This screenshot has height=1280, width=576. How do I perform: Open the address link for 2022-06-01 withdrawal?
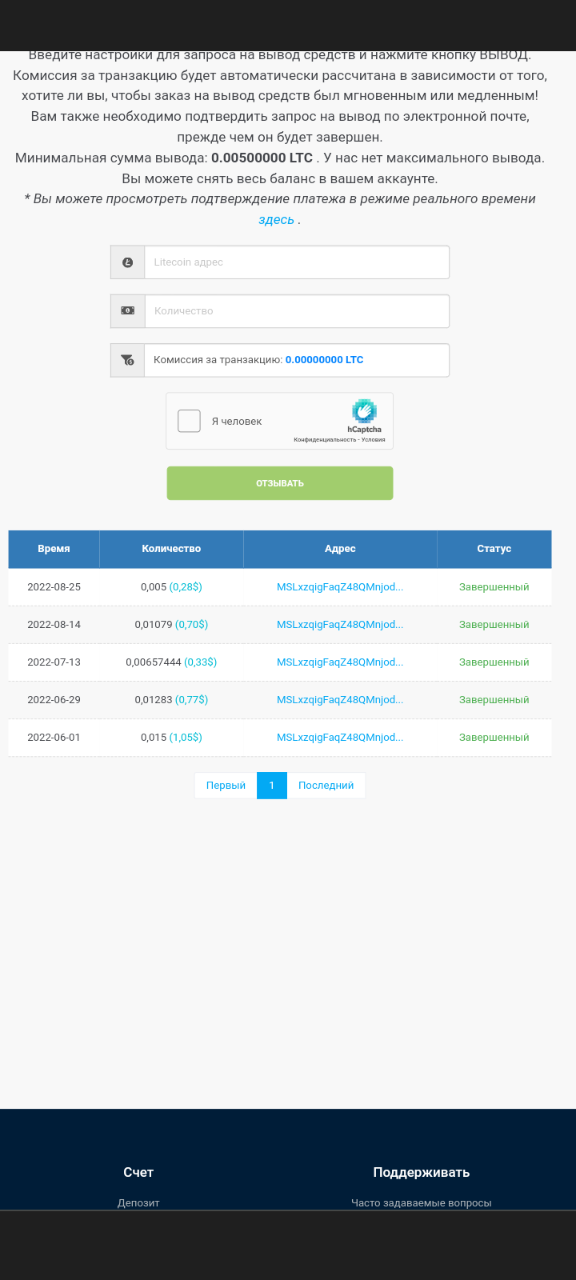click(x=340, y=737)
